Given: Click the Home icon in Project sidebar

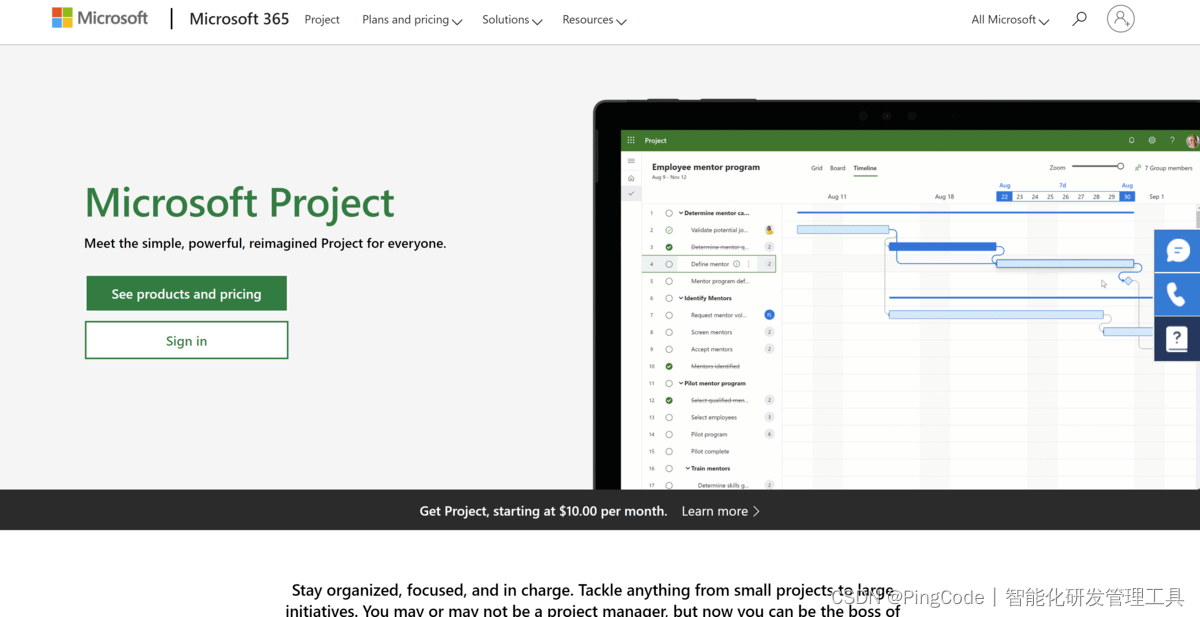Looking at the screenshot, I should pos(631,177).
